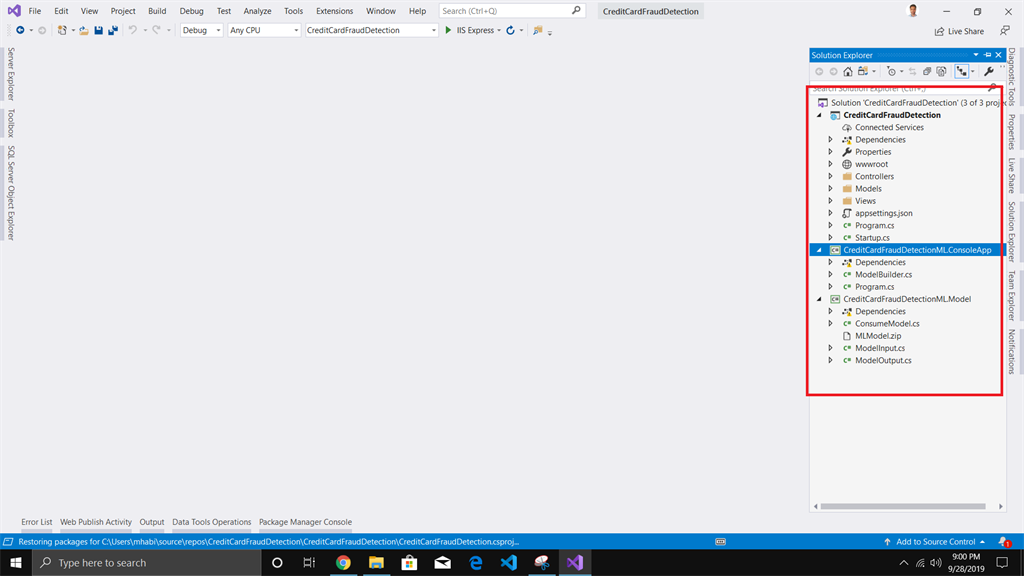The height and width of the screenshot is (576, 1024).
Task: Open the user account avatar
Action: pos(913,10)
